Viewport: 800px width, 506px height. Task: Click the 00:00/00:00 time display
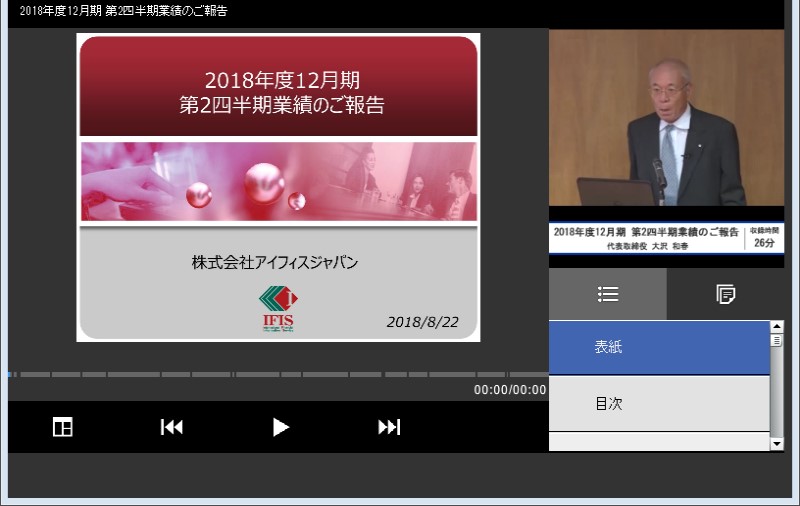pyautogui.click(x=510, y=390)
